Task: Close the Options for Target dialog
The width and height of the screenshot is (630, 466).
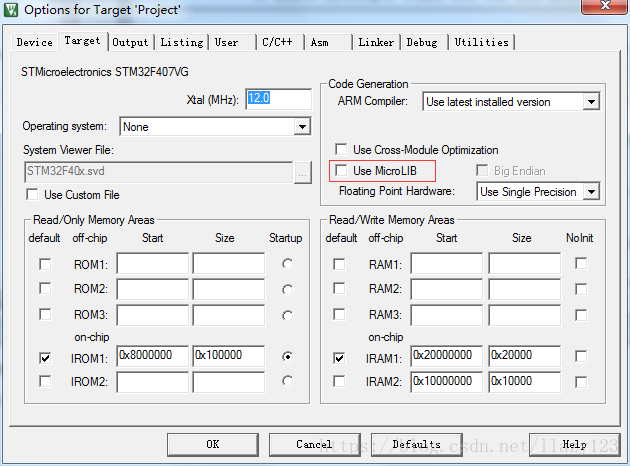Action: pyautogui.click(x=604, y=6)
